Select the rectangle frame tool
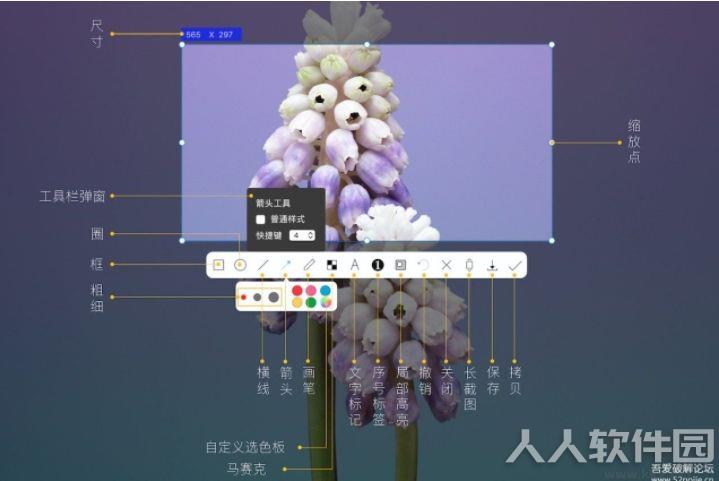Viewport: 719px width, 481px height. click(x=218, y=265)
